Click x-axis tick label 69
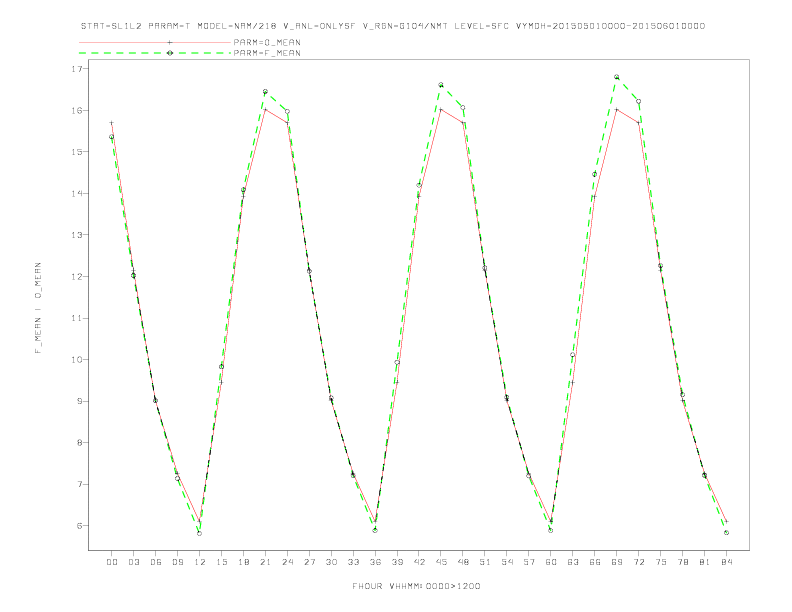792x612 pixels. tap(617, 562)
